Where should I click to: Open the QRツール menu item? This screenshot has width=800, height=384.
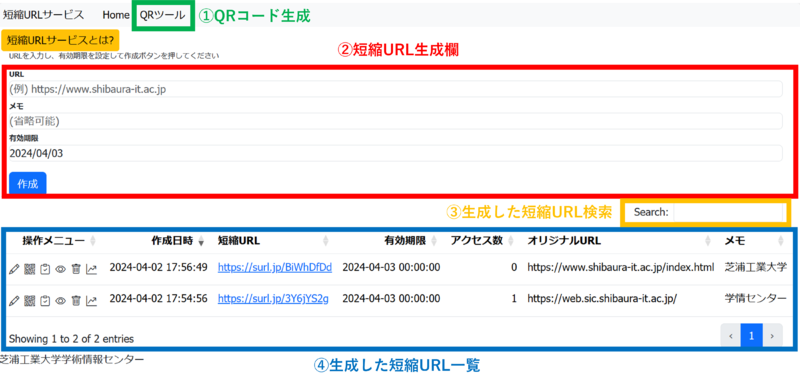[x=163, y=15]
